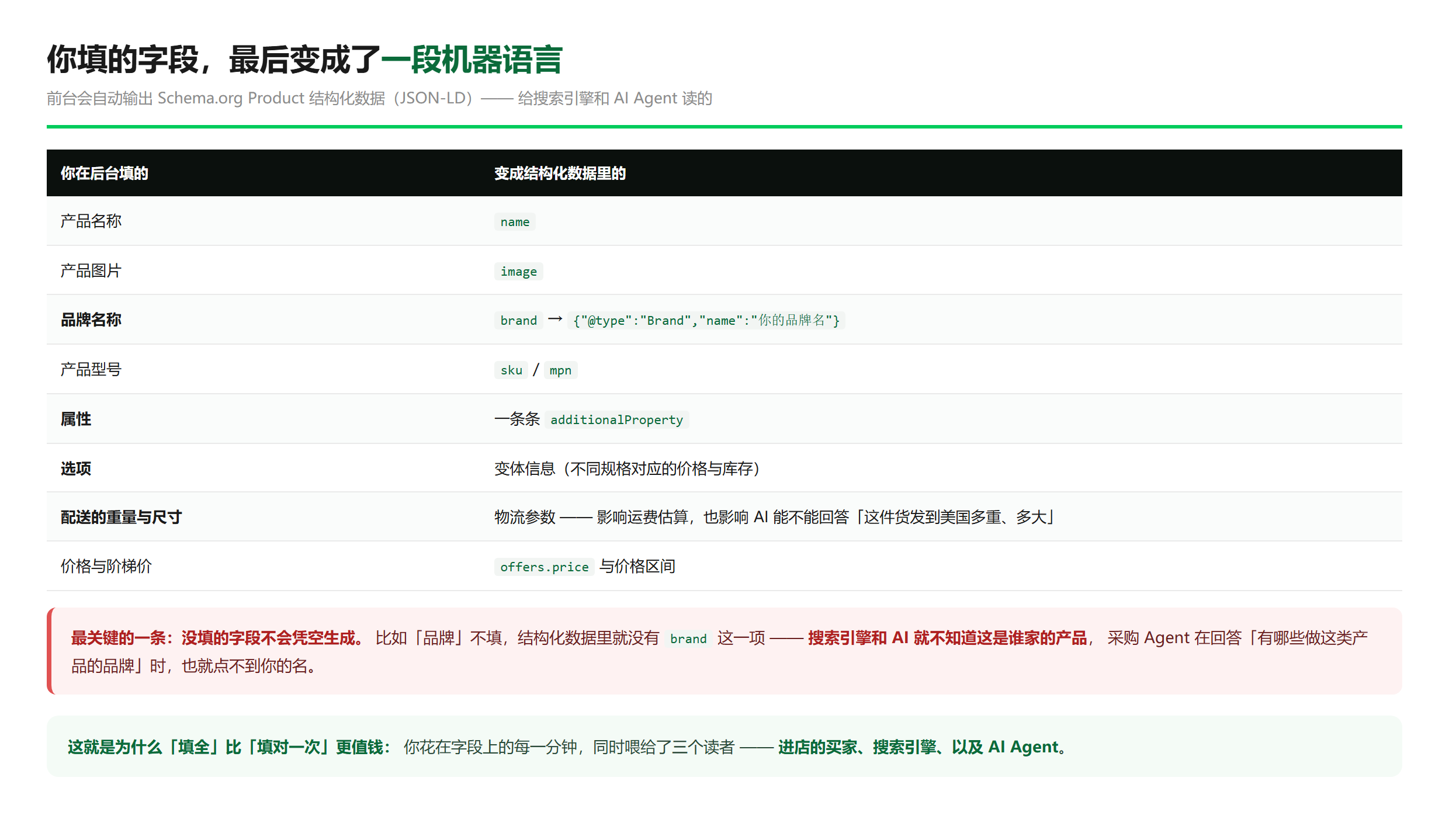Click the offers.price code tag
The height and width of the screenshot is (840, 1449).
click(545, 567)
